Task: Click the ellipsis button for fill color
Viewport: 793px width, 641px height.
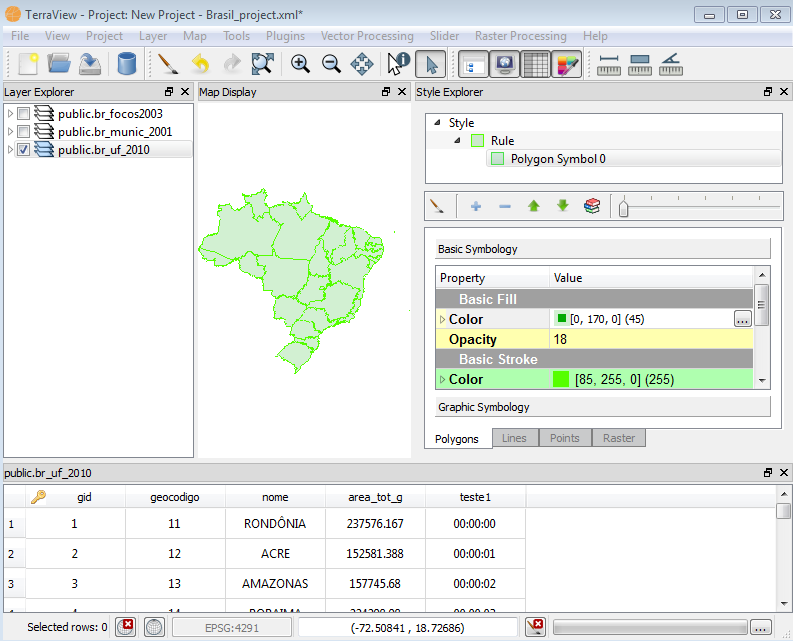Action: click(x=741, y=319)
